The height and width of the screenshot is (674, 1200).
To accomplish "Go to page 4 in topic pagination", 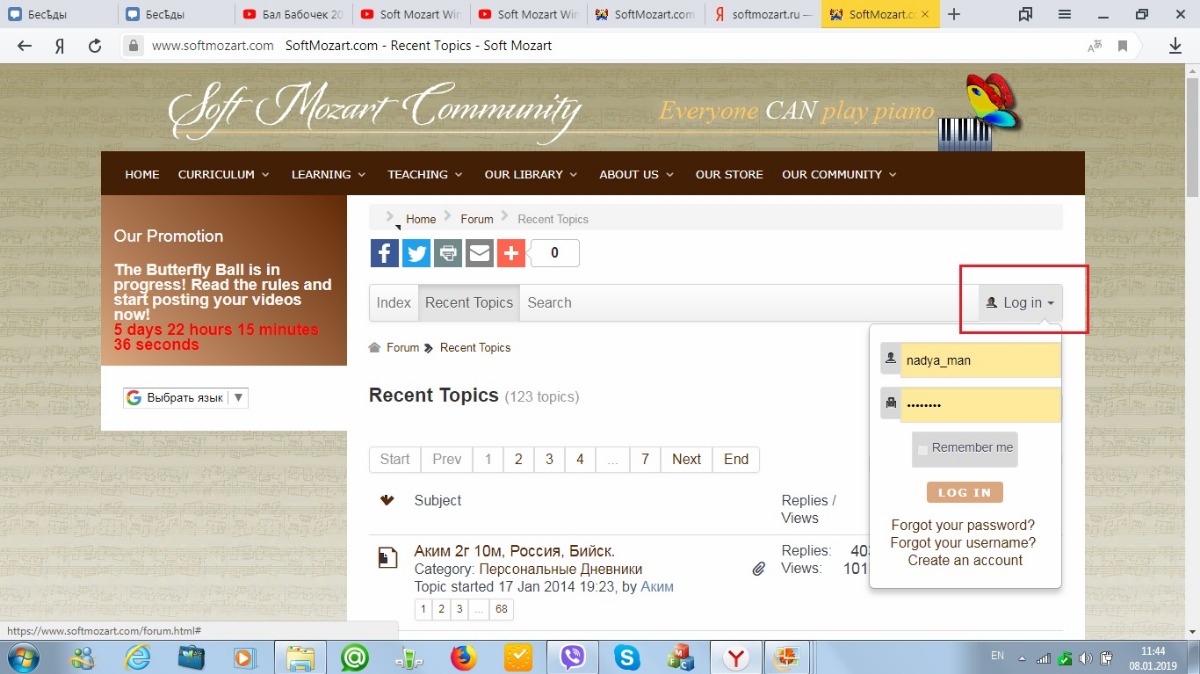I will 580,459.
